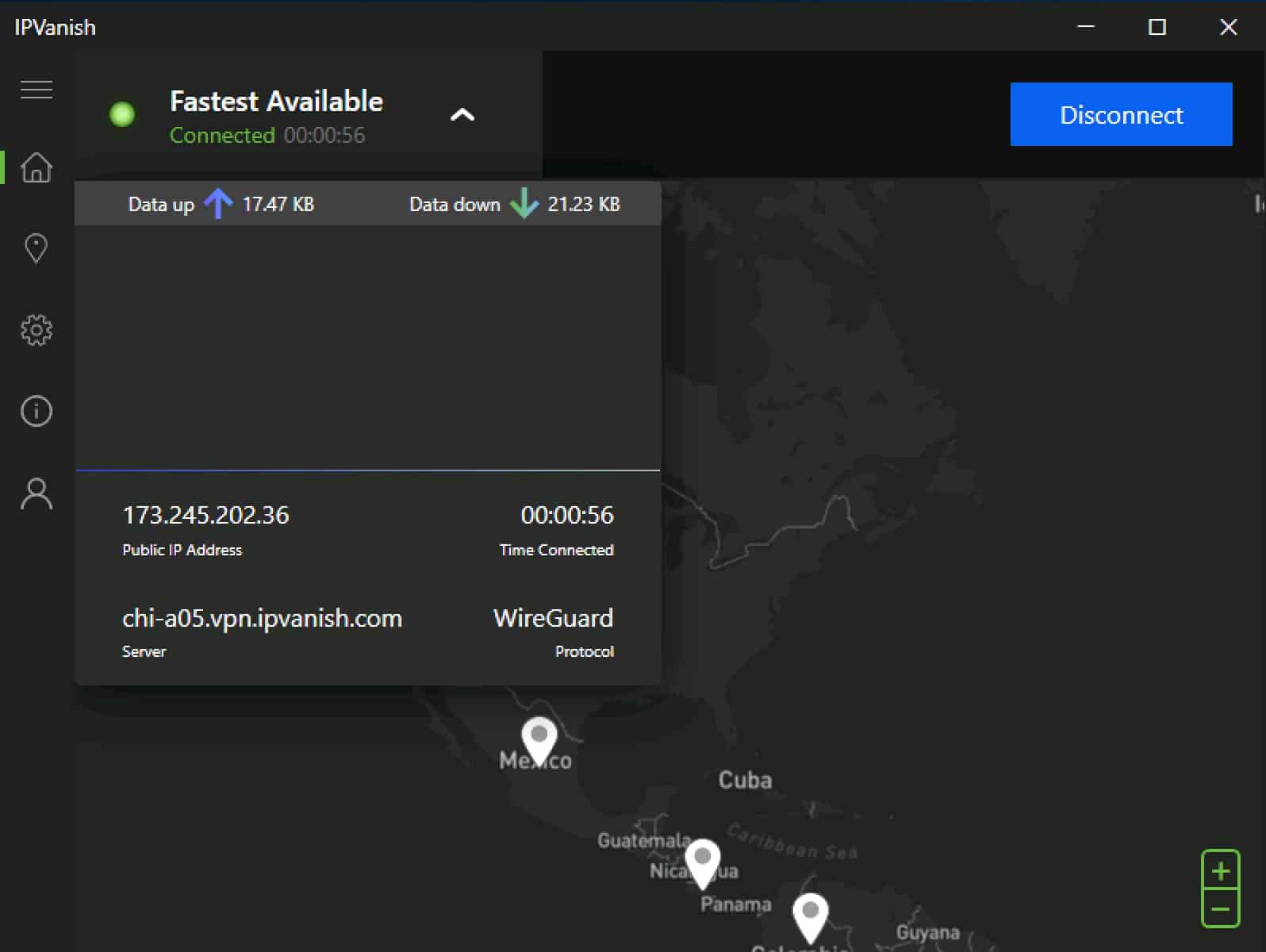This screenshot has height=952, width=1266.
Task: Collapse the connection details panel
Action: (x=462, y=115)
